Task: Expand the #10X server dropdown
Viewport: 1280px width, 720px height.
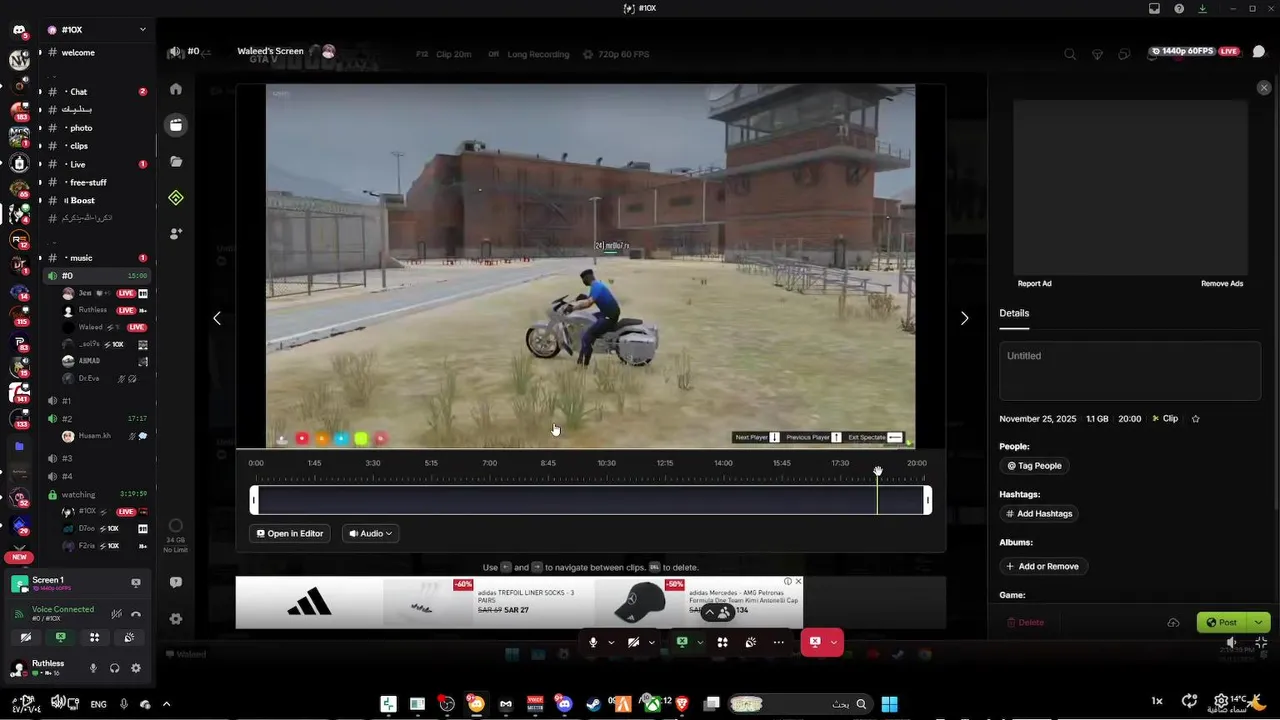Action: click(x=142, y=30)
